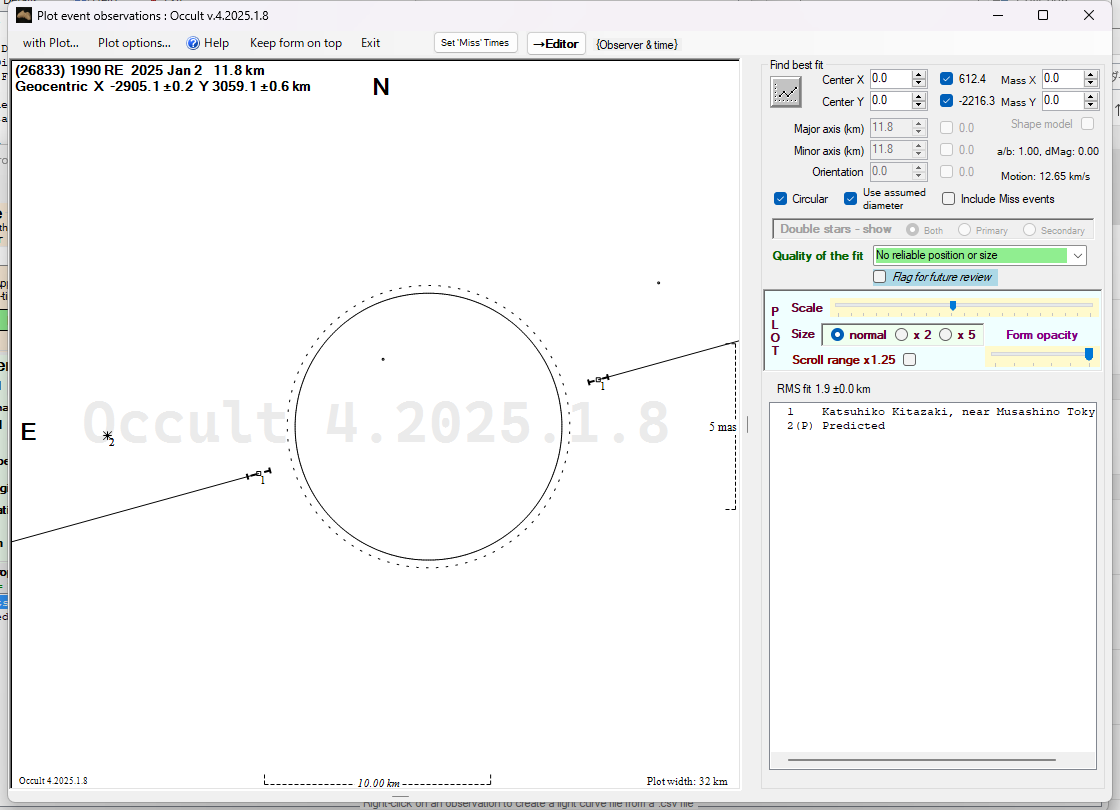Increase Center X with the up arrow
This screenshot has height=810, width=1120.
(x=919, y=75)
